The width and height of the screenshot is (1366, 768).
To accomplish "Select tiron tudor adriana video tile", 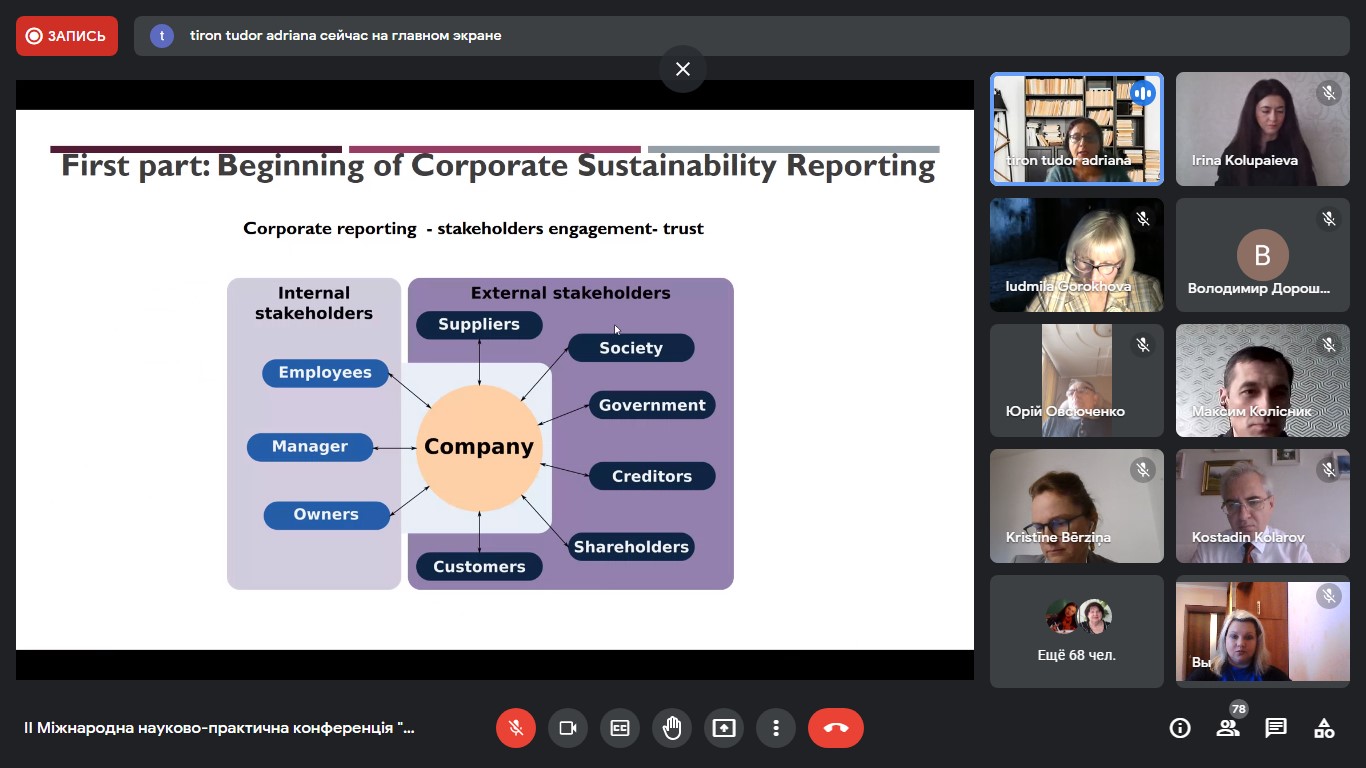I will click(x=1077, y=129).
